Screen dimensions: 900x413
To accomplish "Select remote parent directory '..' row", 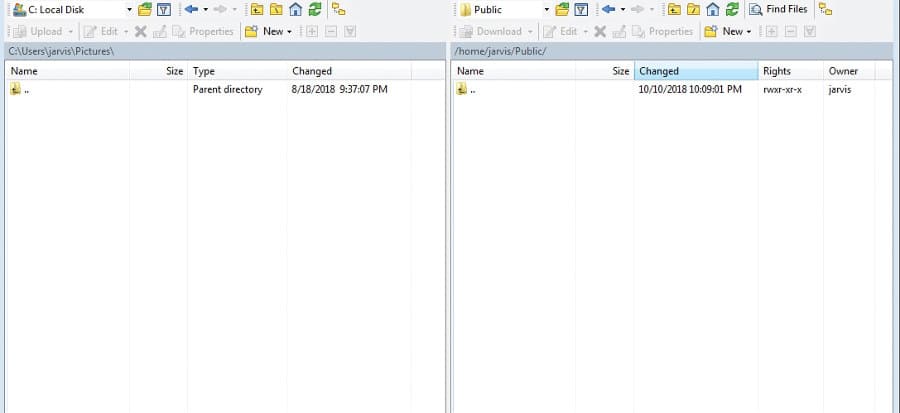I will 664,89.
